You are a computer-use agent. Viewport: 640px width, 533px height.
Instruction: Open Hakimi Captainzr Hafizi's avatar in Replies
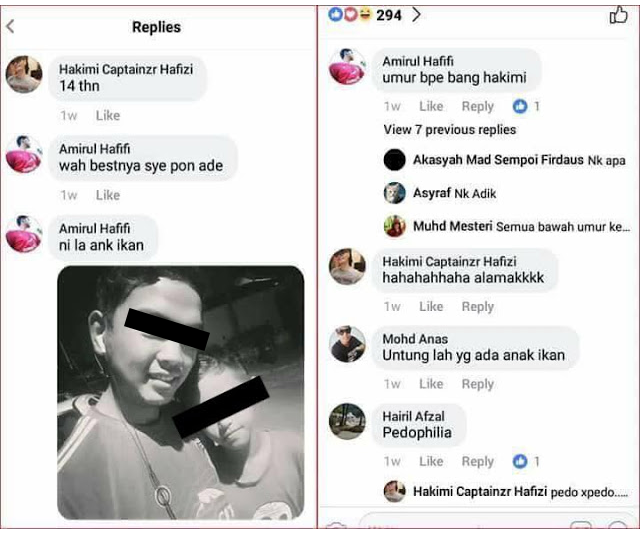click(24, 75)
